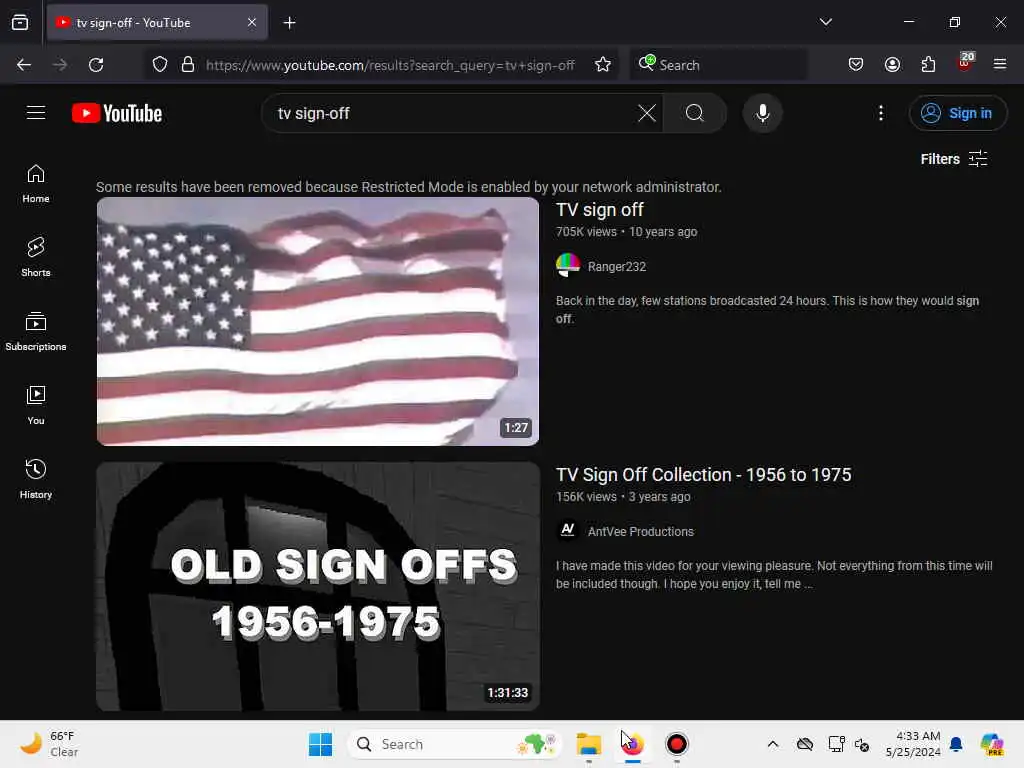This screenshot has height=768, width=1024.
Task: Open Firefox View from the tab bar
Action: click(20, 23)
